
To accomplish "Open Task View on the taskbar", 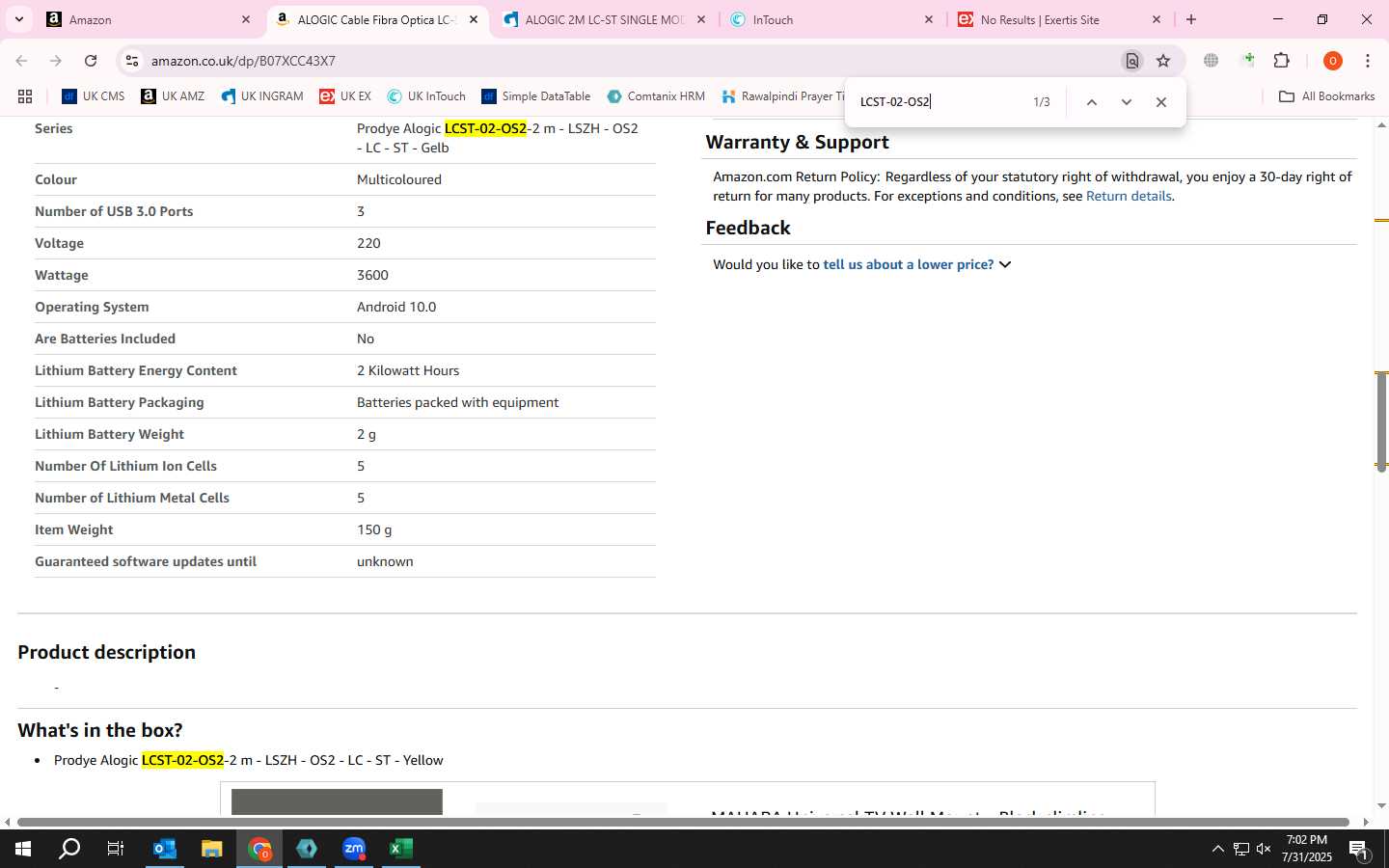I will coord(116,849).
